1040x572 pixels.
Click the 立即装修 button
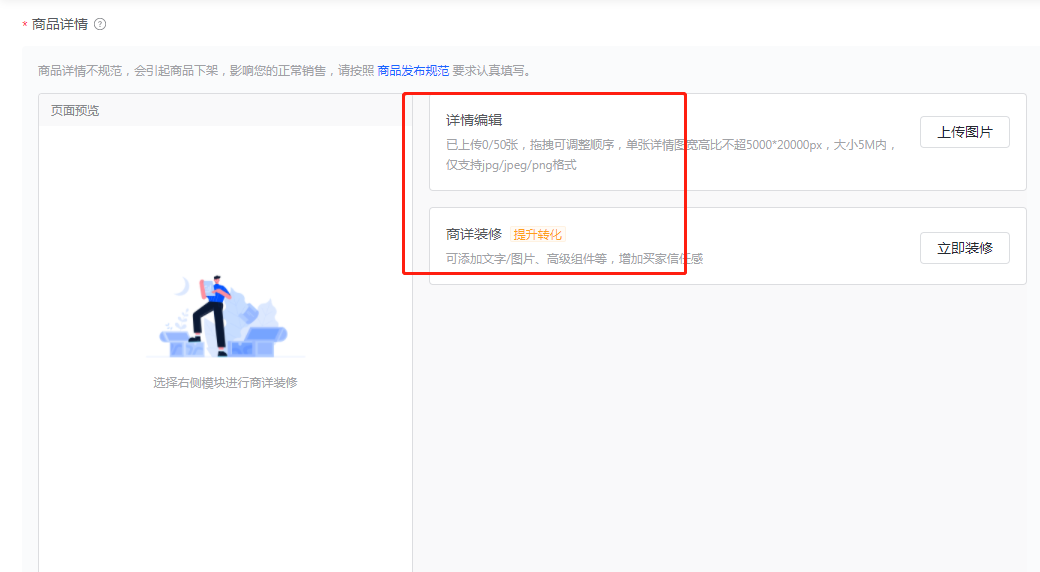click(x=964, y=248)
